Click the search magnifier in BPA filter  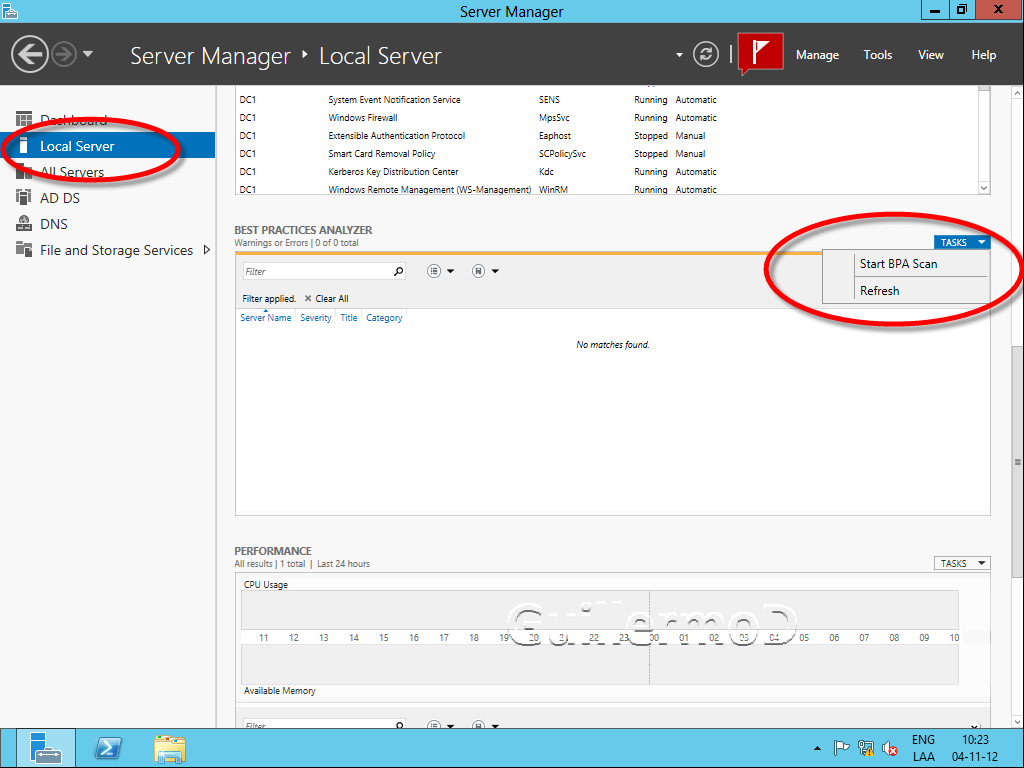(x=398, y=271)
